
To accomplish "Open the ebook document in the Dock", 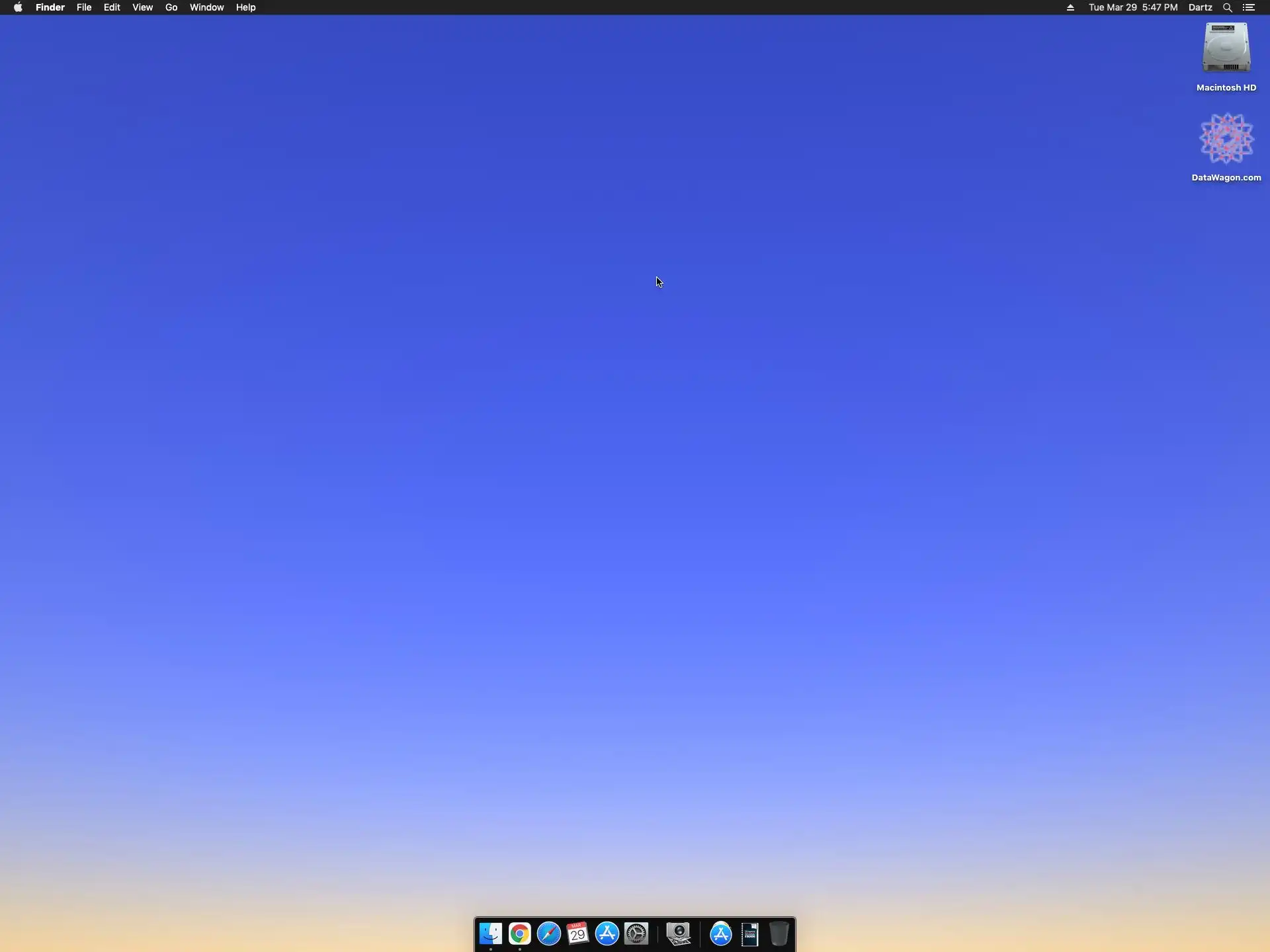I will click(750, 933).
